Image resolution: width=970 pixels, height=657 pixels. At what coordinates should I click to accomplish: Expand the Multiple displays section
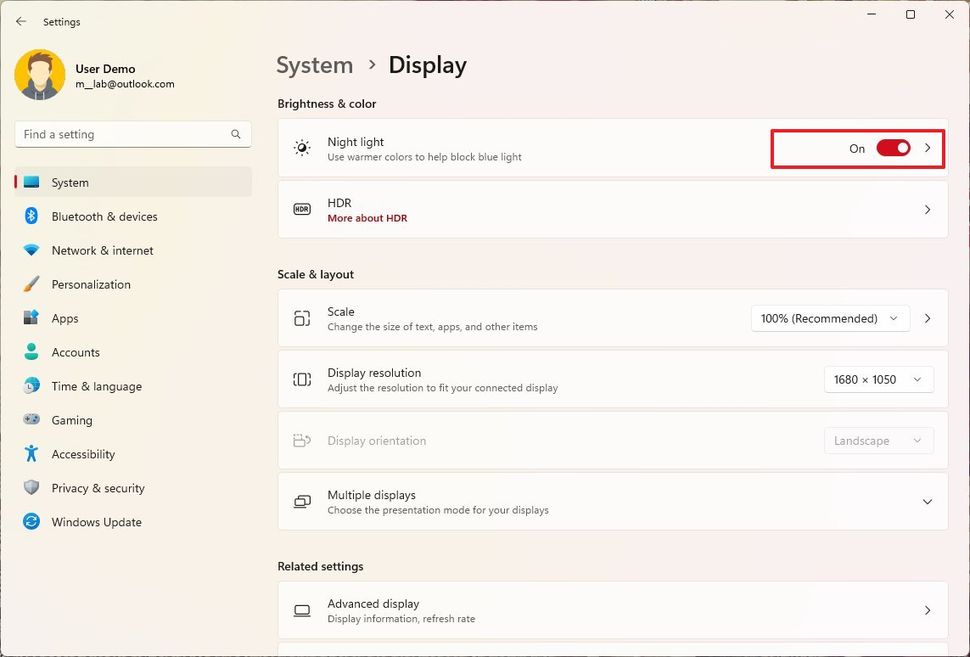click(927, 502)
